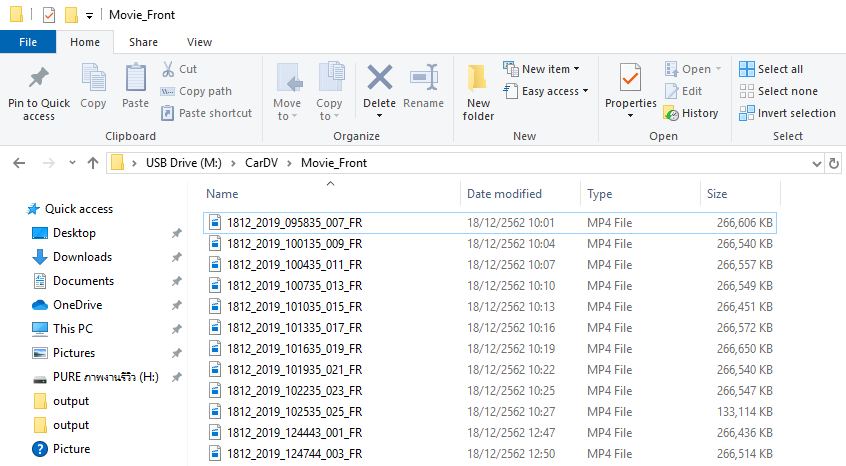Click CarDV in the address breadcrumb
Viewport: 846px width, 466px height.
(261, 163)
